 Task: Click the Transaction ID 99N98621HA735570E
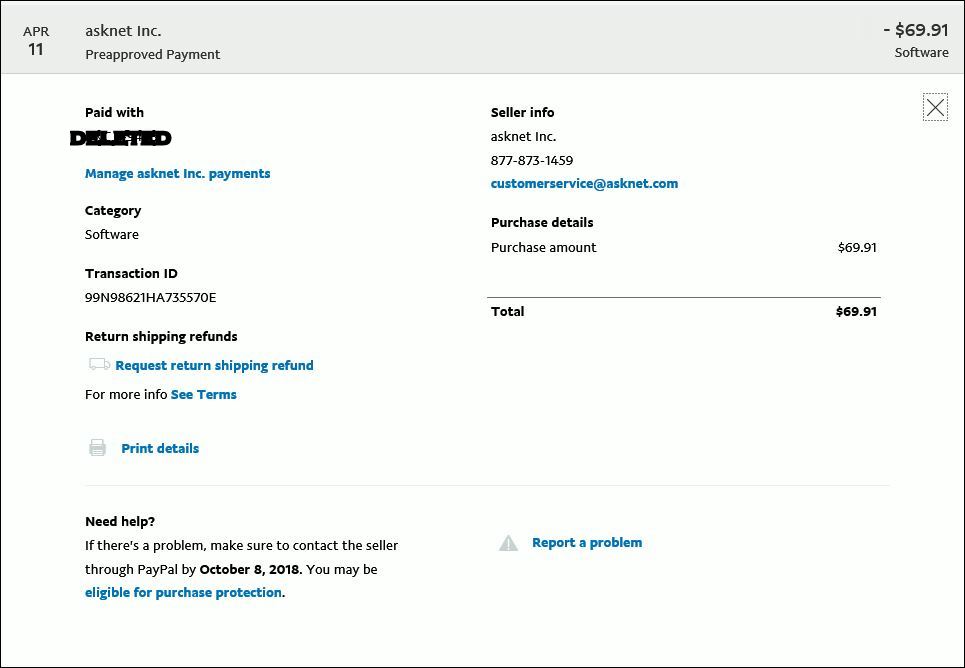point(151,297)
